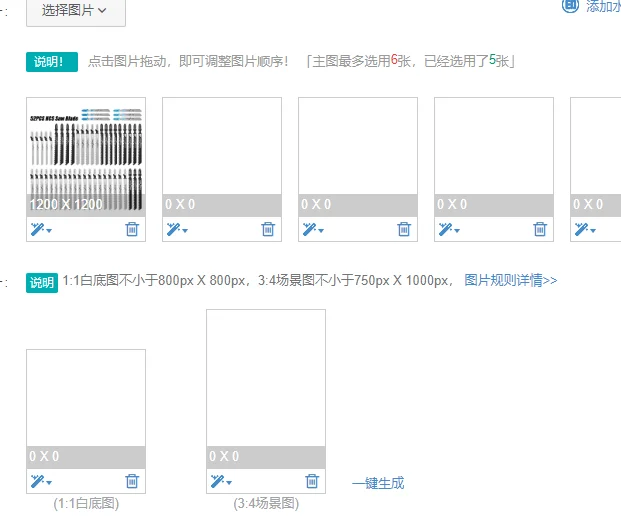Image resolution: width=621 pixels, height=521 pixels.
Task: Delete the 1:1白底图 image via trash icon
Action: (x=132, y=481)
